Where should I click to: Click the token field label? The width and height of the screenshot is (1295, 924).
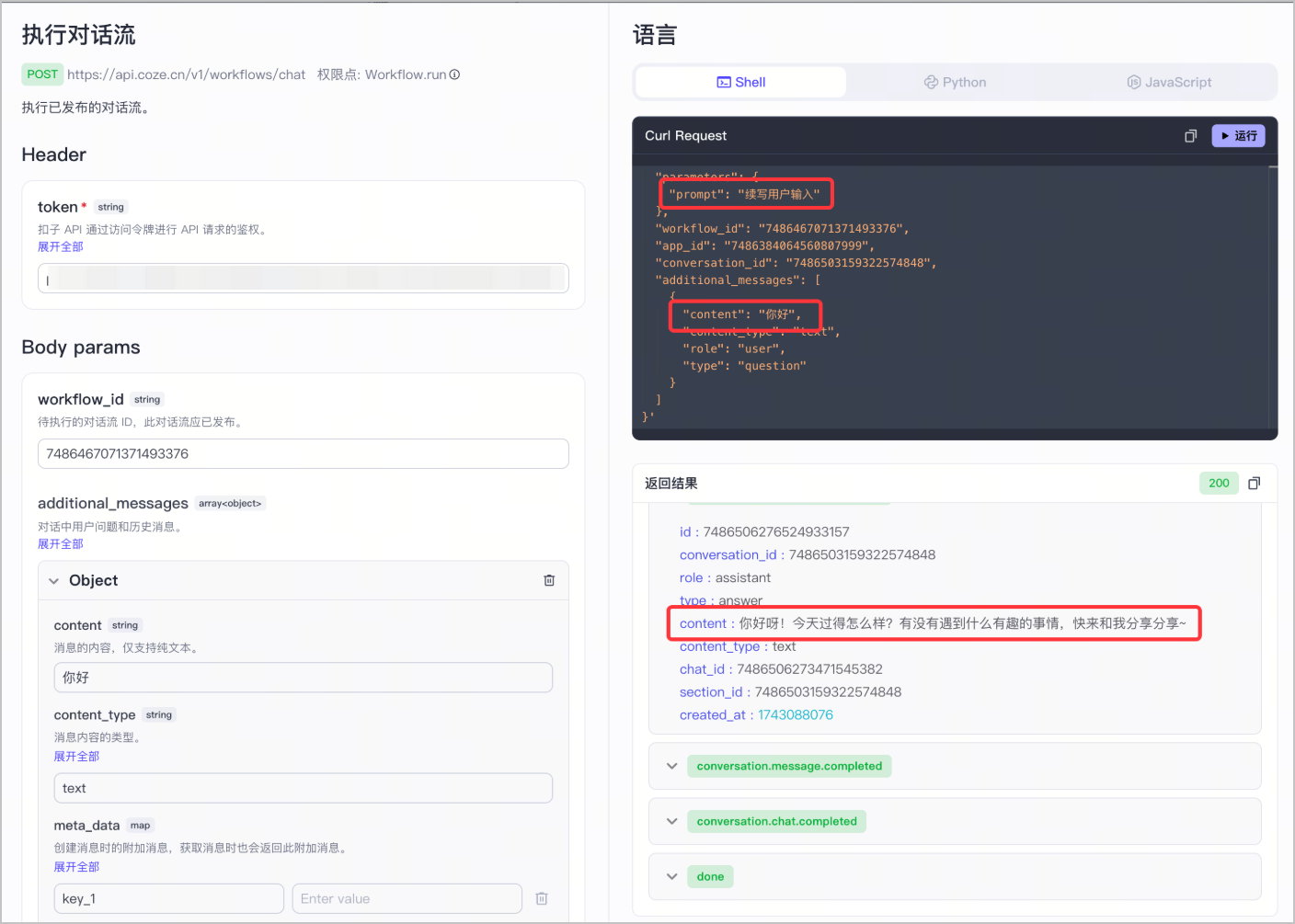click(x=58, y=207)
